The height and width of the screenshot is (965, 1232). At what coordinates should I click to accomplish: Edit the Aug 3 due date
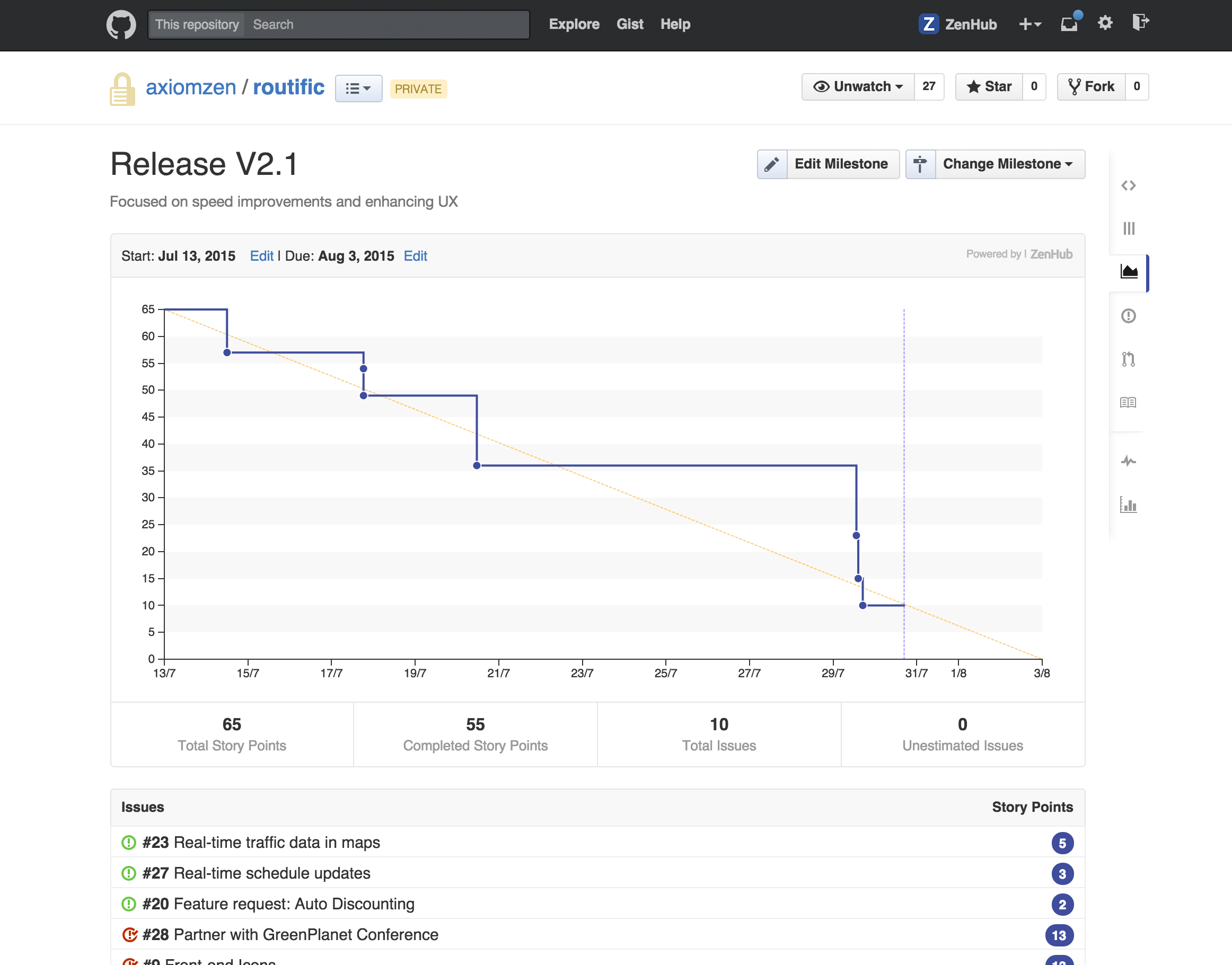(416, 256)
